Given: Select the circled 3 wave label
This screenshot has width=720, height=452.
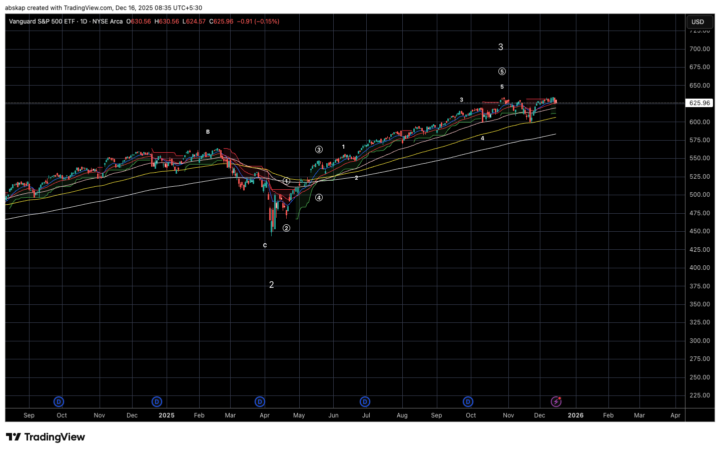Looking at the screenshot, I should (319, 149).
